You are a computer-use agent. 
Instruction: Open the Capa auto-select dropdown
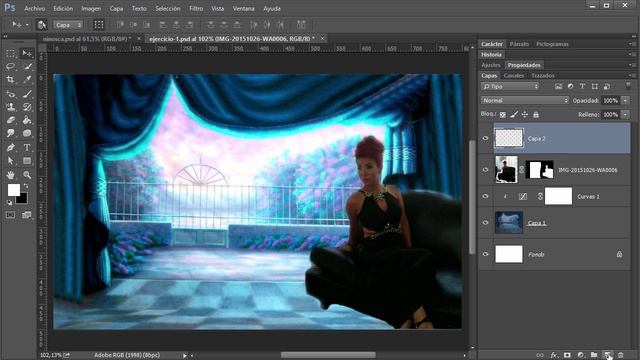click(x=68, y=25)
